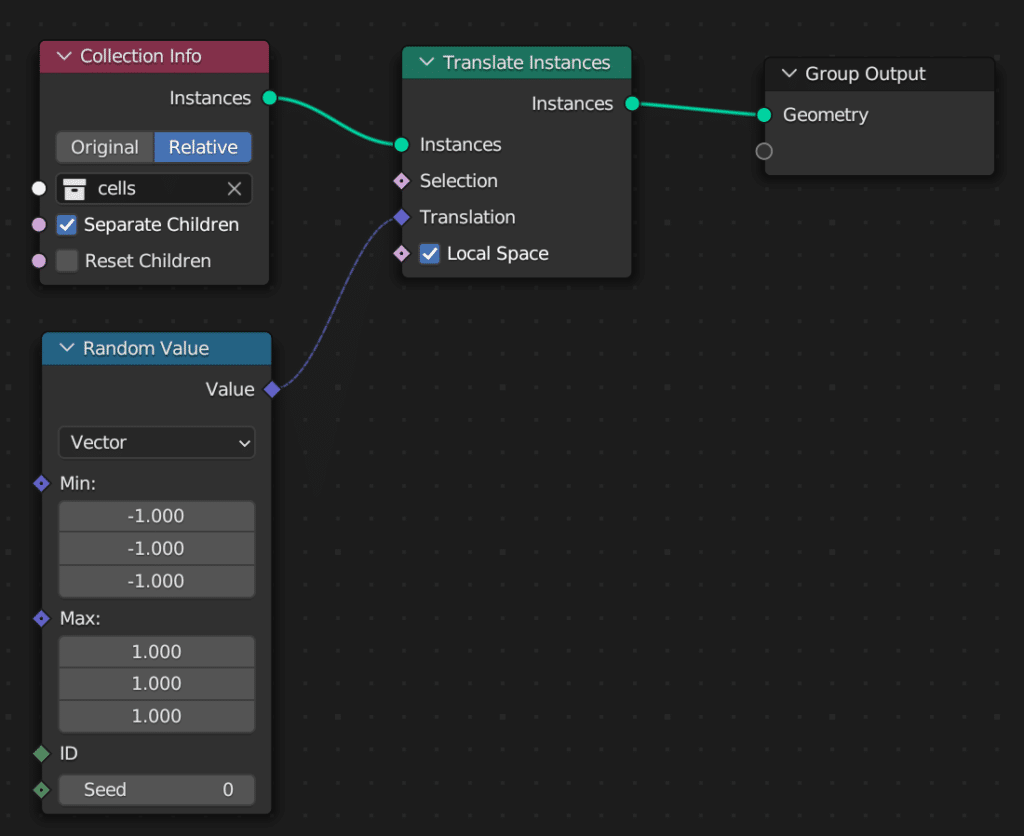Clear the cells collection with X
The image size is (1024, 836).
(x=234, y=189)
